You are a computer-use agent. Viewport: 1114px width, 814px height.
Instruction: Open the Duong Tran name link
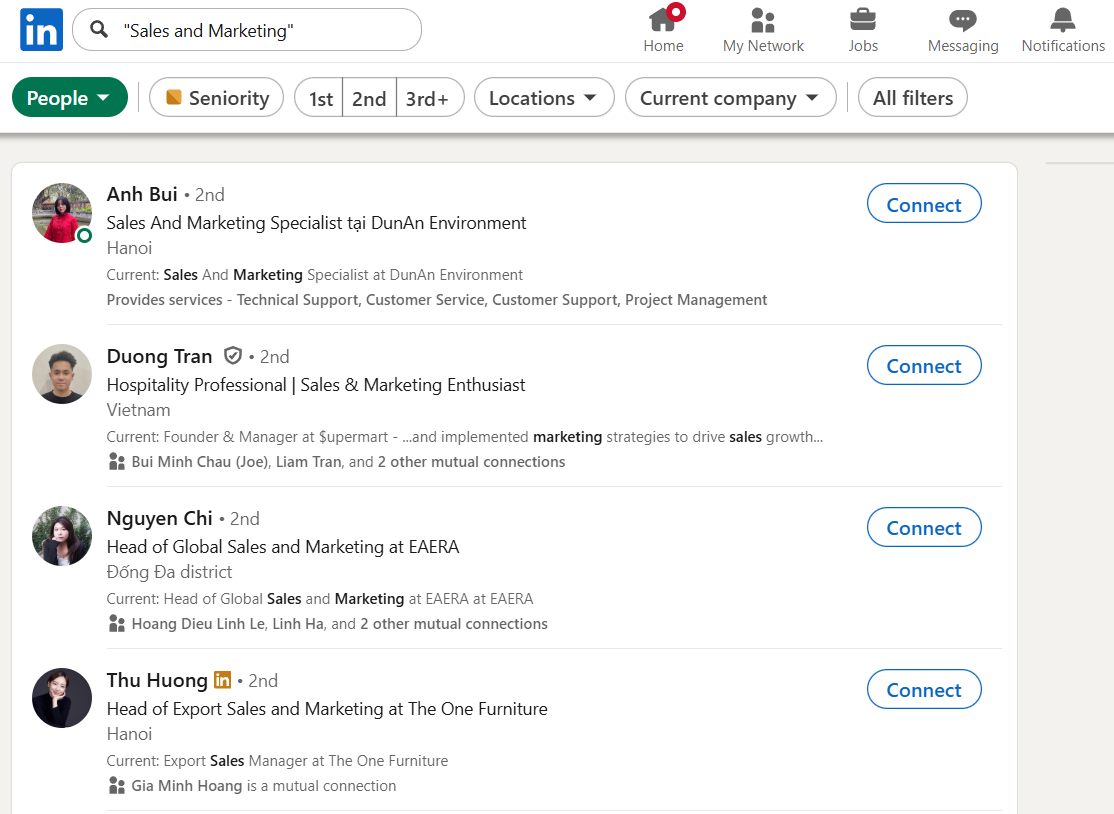click(159, 356)
